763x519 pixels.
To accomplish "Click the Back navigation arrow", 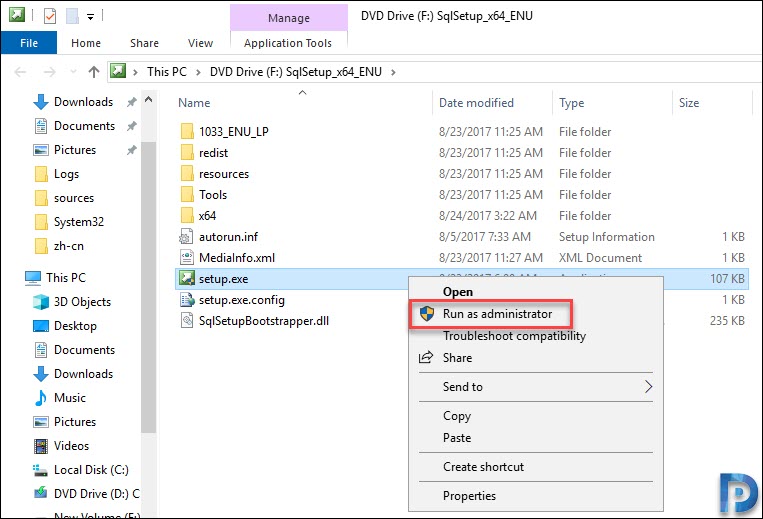I will coord(20,72).
